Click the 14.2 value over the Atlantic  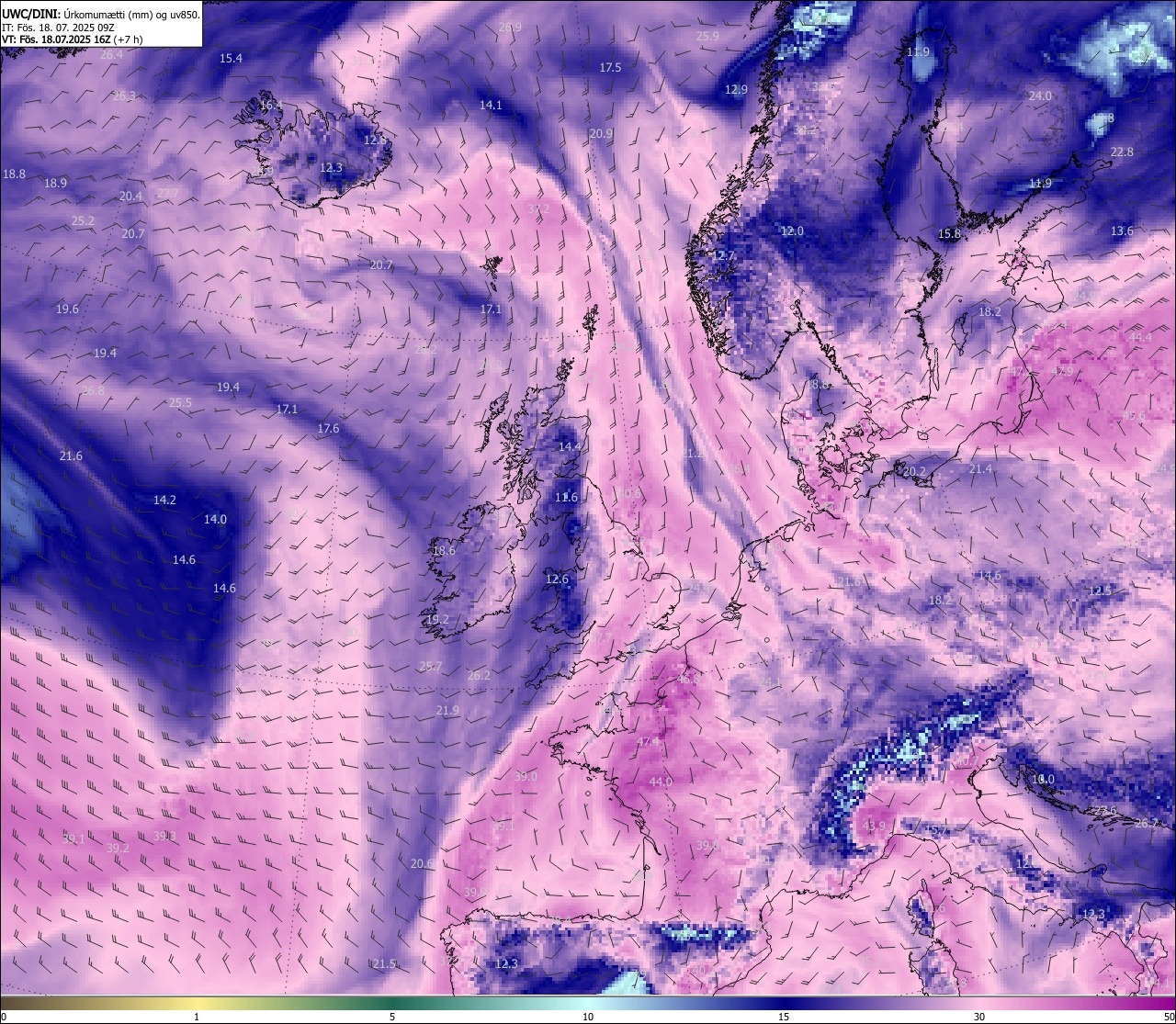pyautogui.click(x=164, y=501)
